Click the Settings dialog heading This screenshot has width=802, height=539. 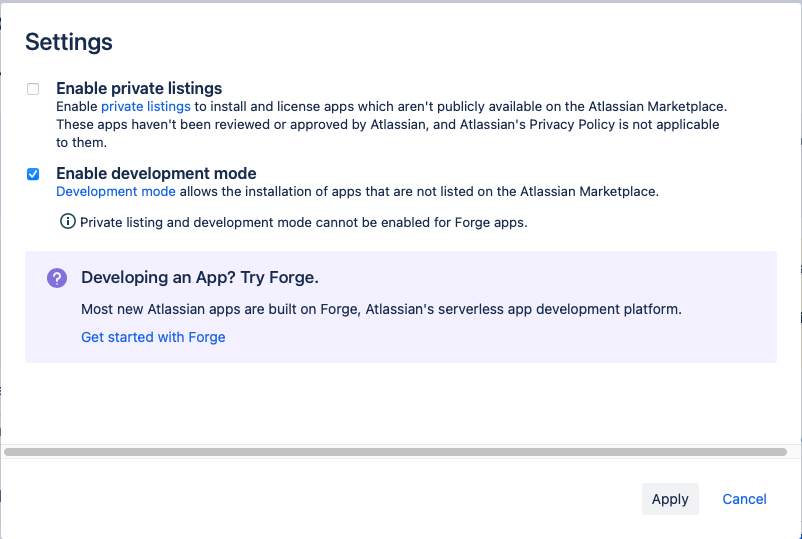point(69,42)
